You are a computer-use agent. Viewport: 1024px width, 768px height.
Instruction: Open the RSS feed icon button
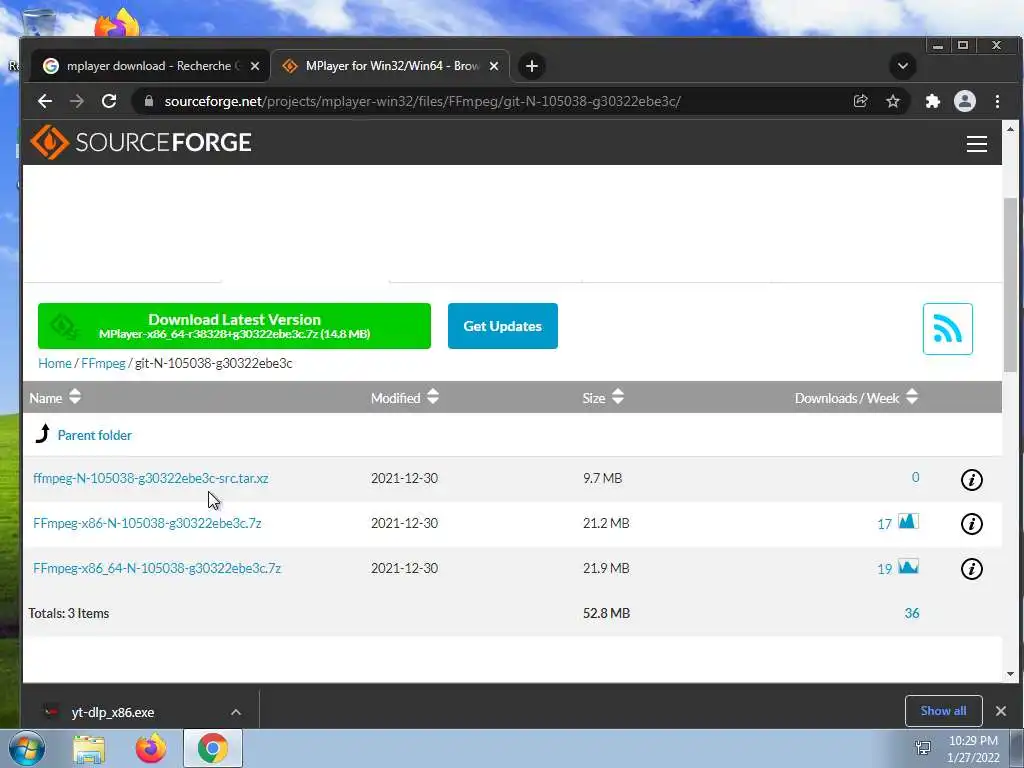[948, 328]
